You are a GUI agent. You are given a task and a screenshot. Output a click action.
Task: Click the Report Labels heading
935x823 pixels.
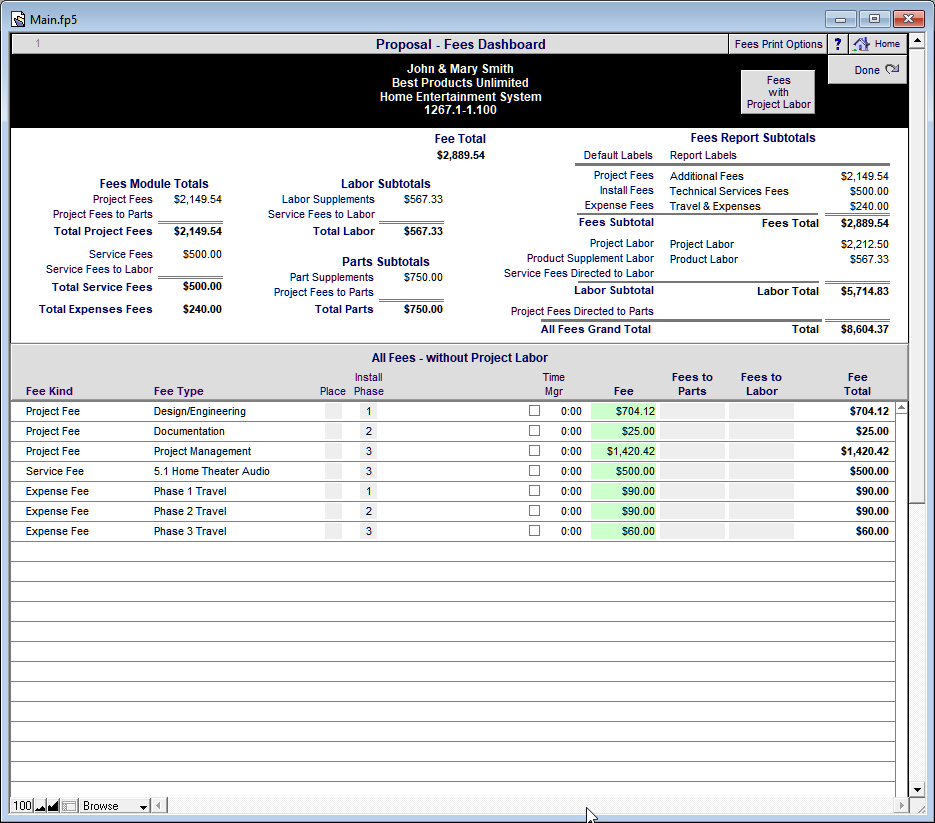pyautogui.click(x=703, y=155)
